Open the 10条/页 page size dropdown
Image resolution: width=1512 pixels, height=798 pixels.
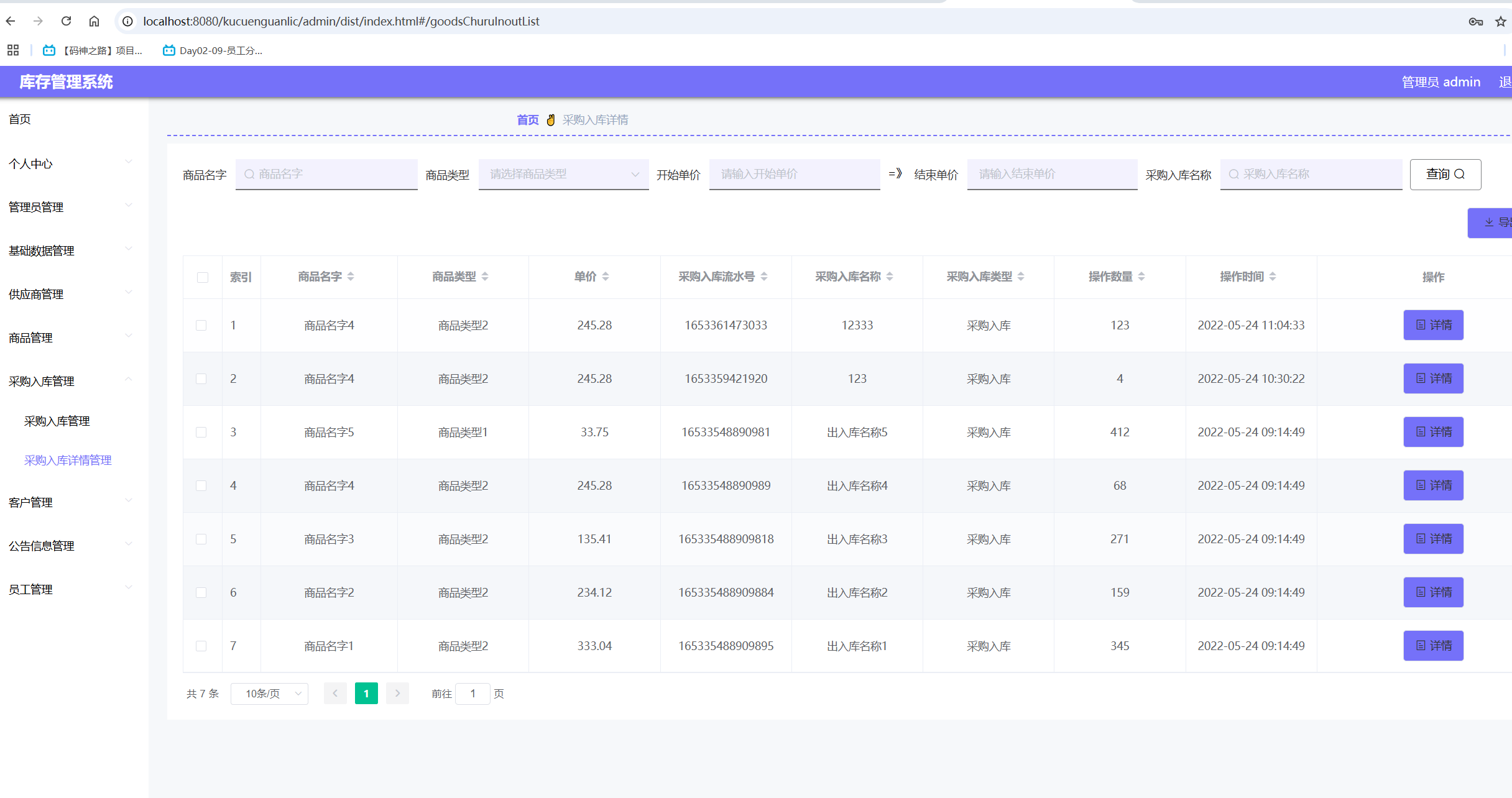click(269, 693)
